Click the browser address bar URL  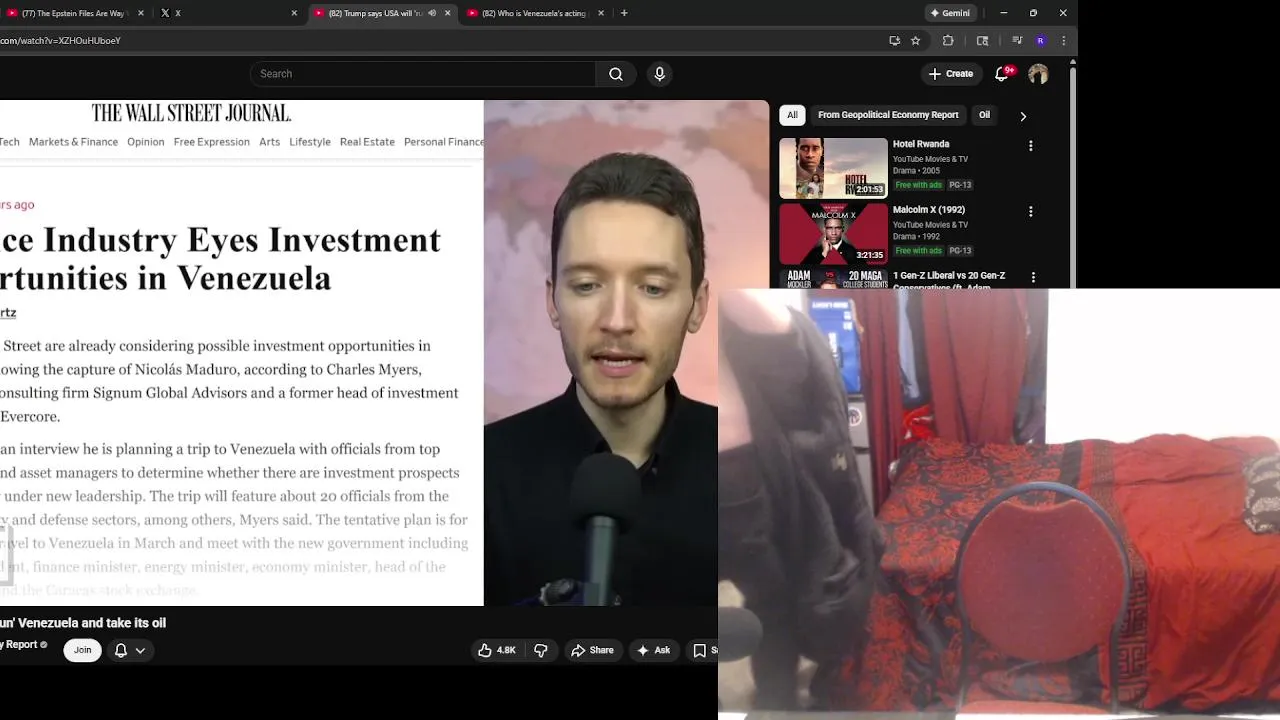[x=60, y=41]
